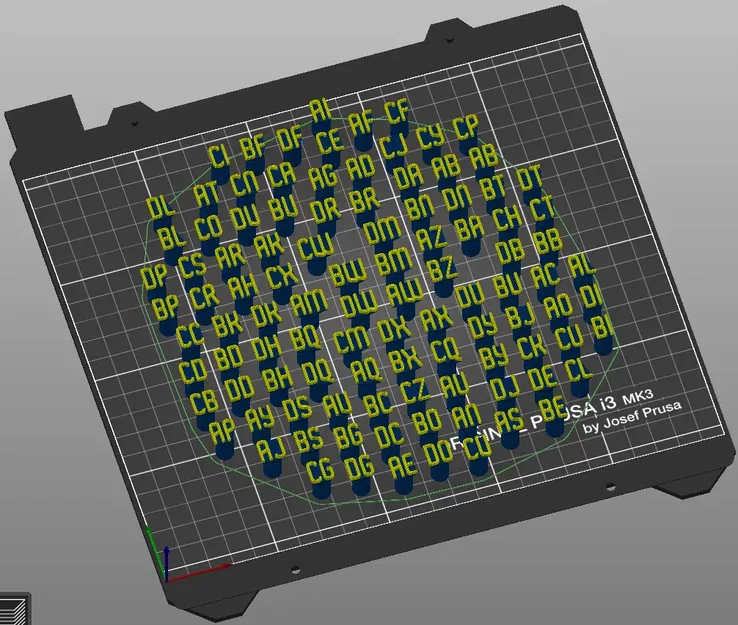Click on the CH part
The image size is (738, 625).
tap(507, 217)
